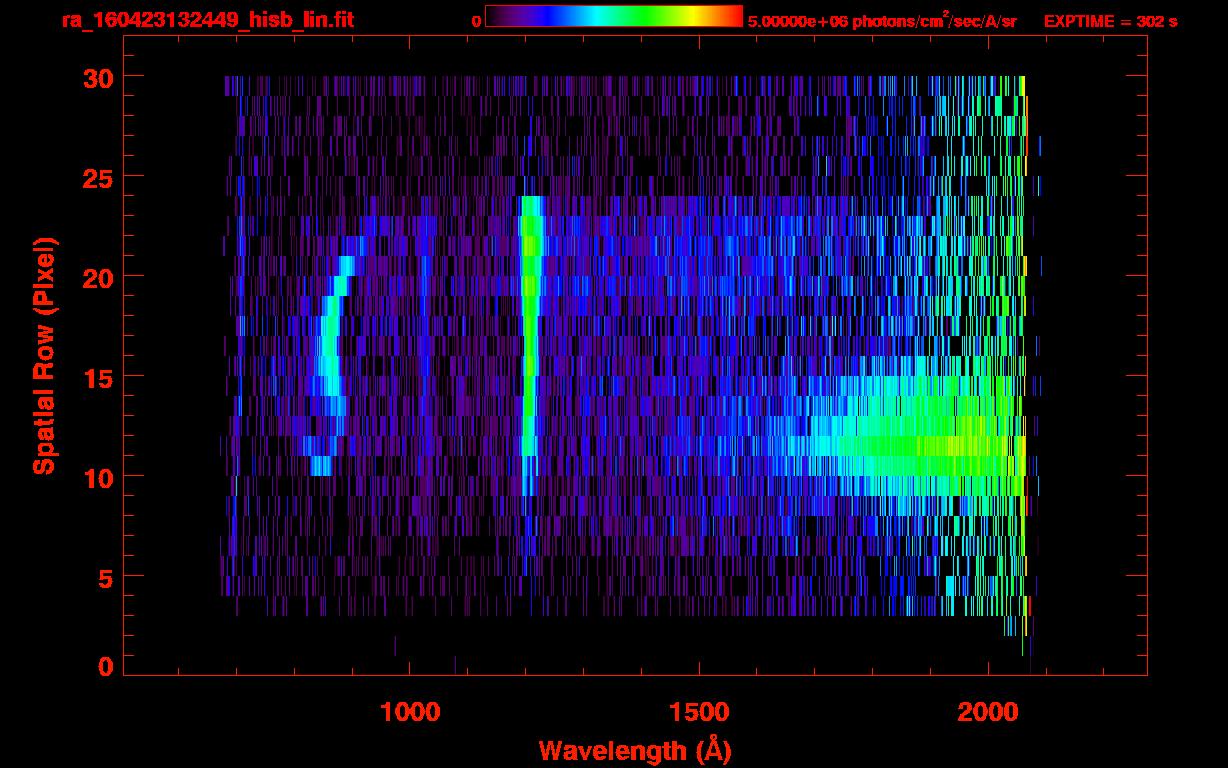Click the 1000 tick label on wavelength axis
This screenshot has width=1228, height=768.
tap(410, 712)
